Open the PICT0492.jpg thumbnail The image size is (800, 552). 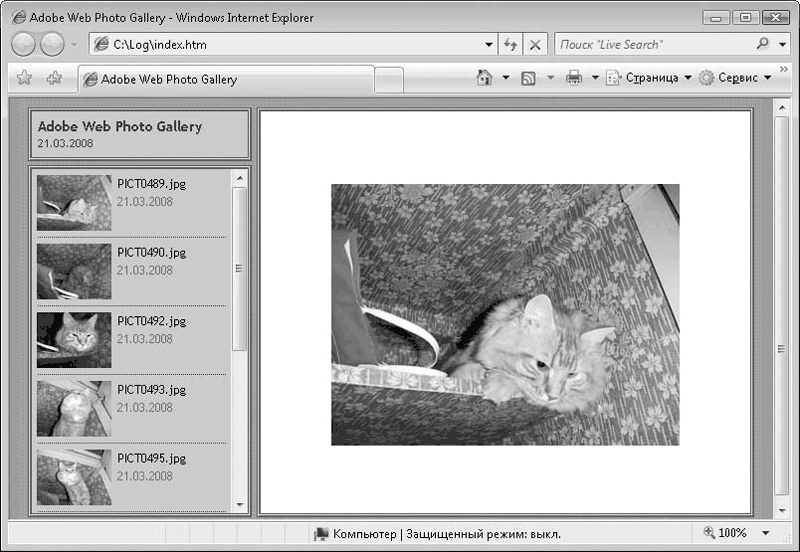point(74,340)
